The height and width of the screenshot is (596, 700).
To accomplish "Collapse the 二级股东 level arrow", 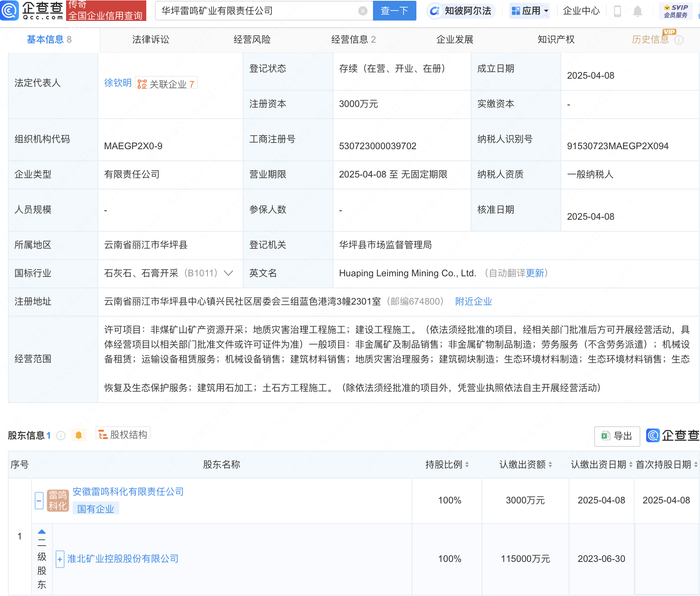I will point(42,532).
